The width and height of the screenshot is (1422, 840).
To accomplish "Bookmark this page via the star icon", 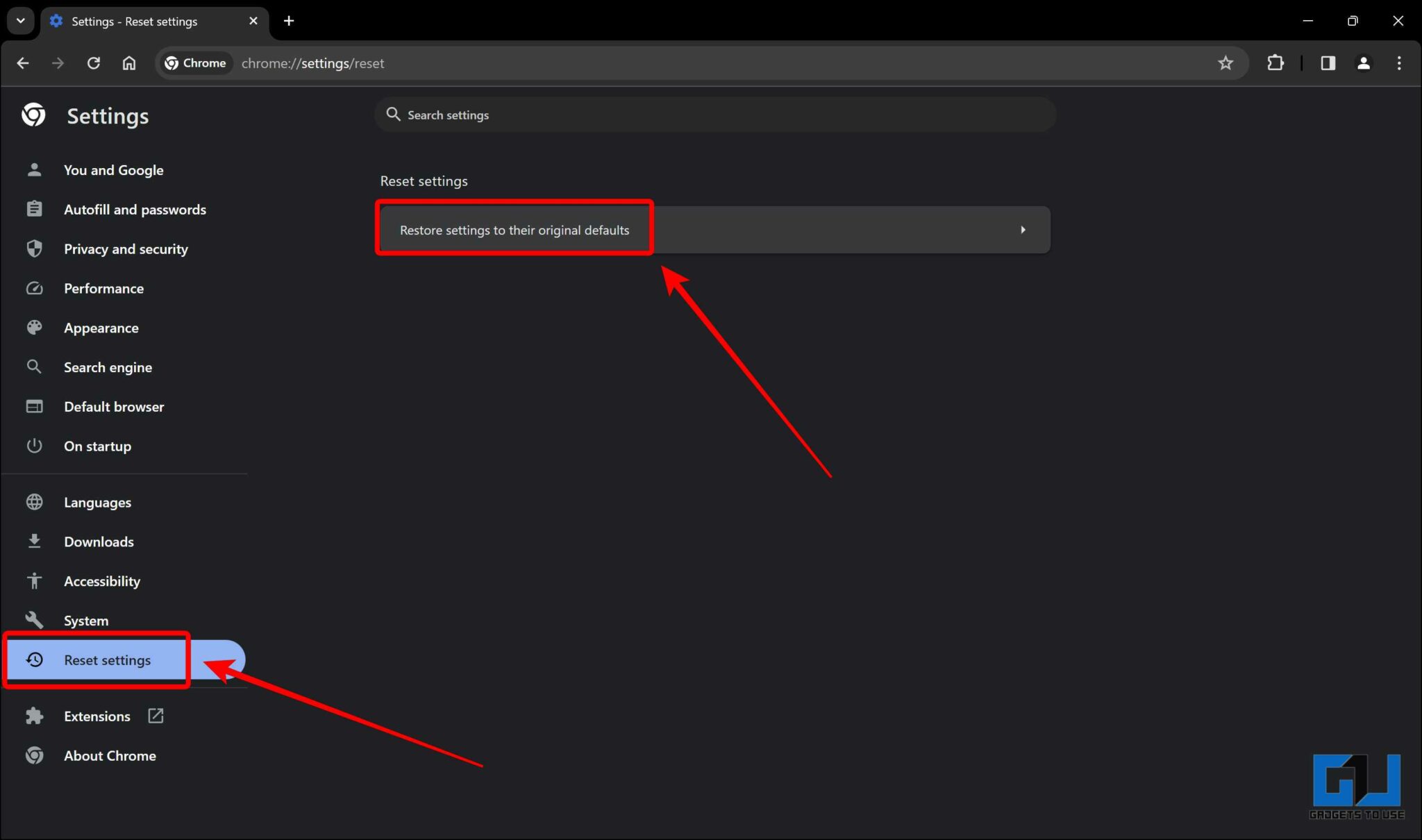I will tap(1226, 62).
